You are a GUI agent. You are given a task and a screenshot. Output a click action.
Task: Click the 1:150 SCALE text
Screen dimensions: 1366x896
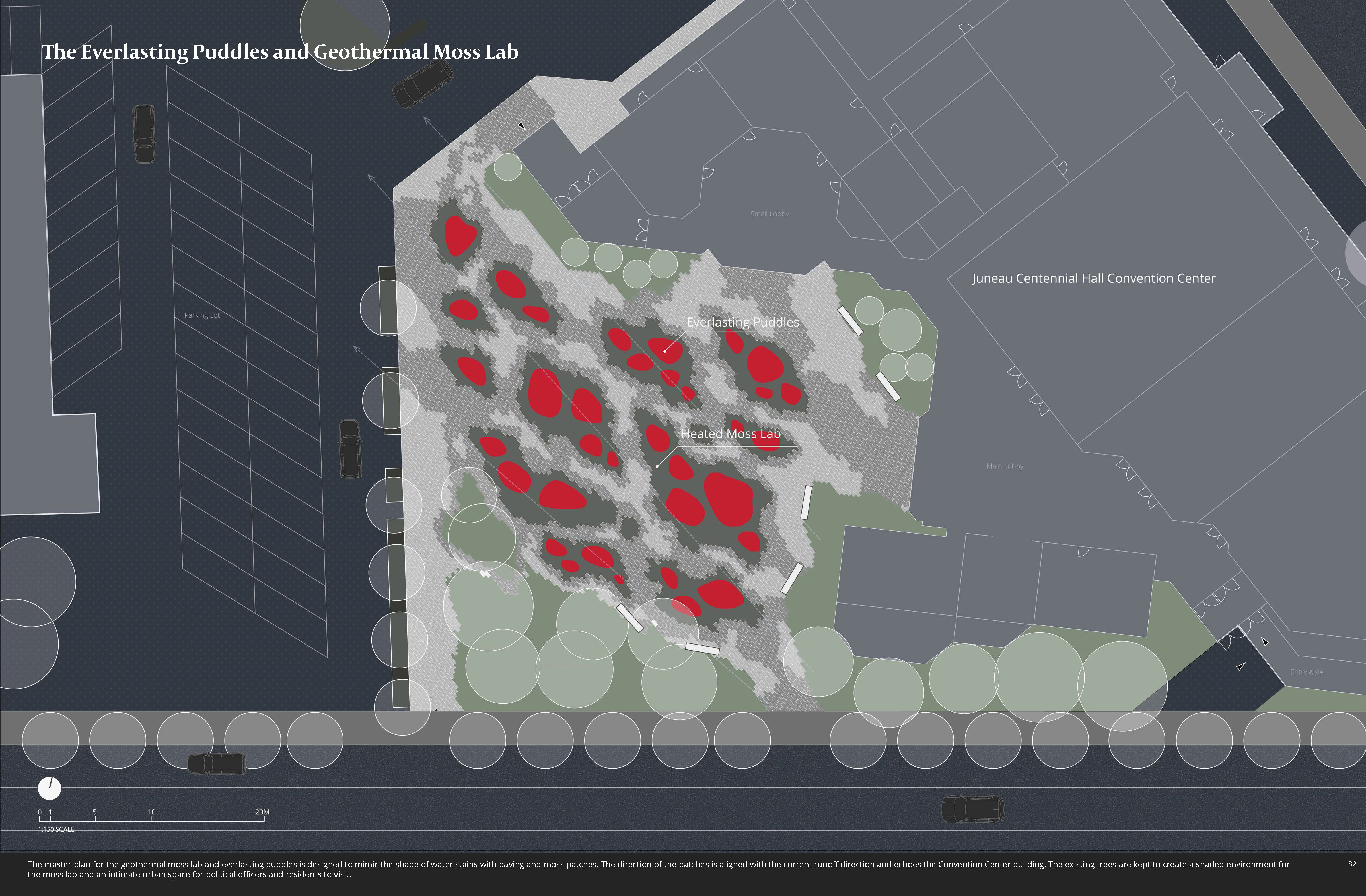[x=56, y=829]
